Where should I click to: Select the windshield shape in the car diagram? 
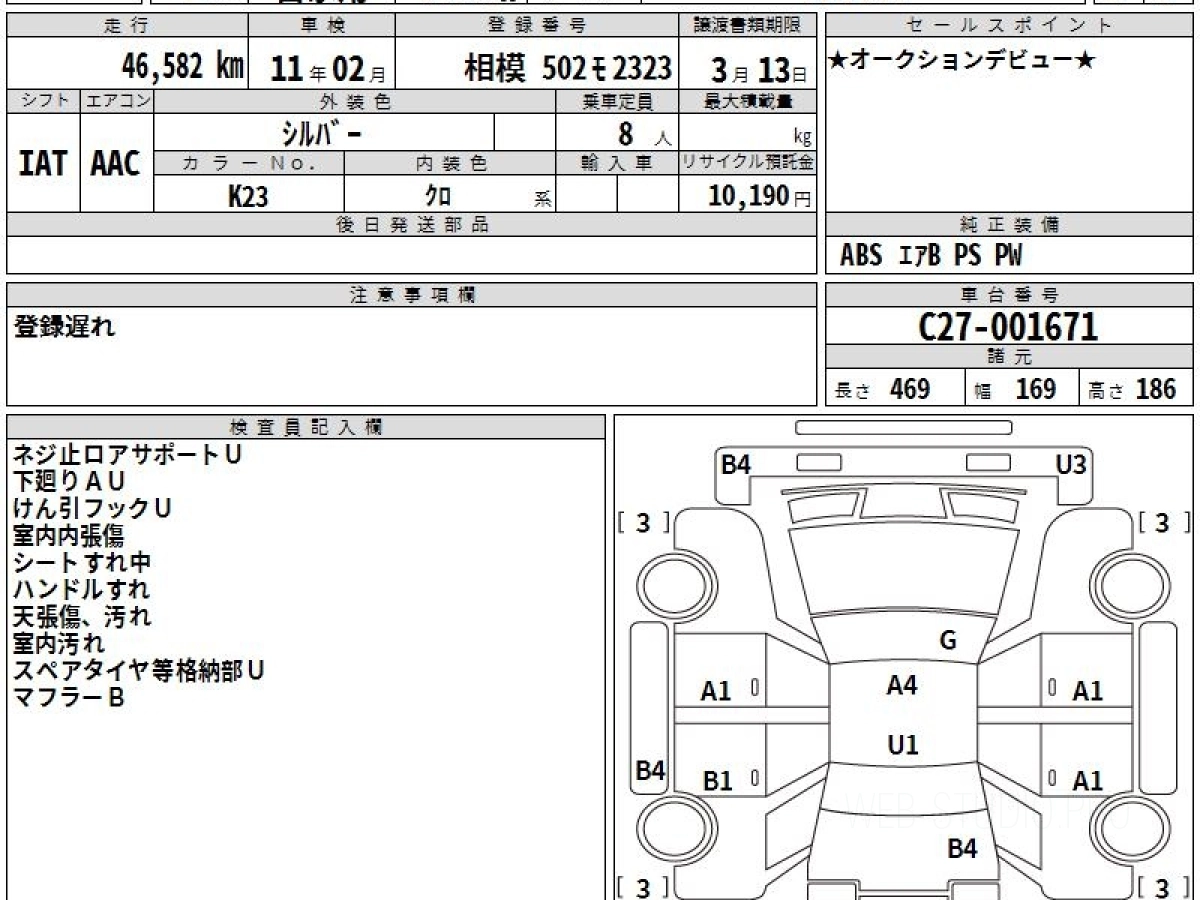coord(901,570)
